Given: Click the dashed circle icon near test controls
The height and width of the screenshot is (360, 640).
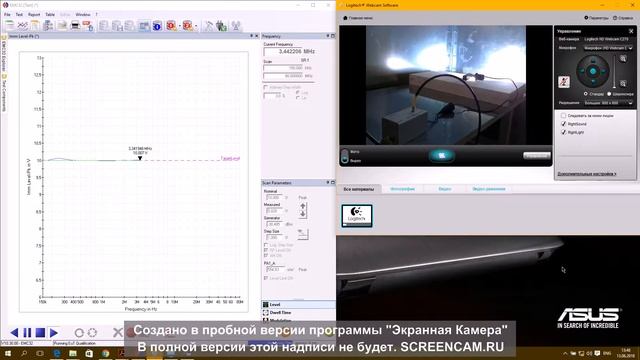Looking at the screenshot, I should 92,333.
